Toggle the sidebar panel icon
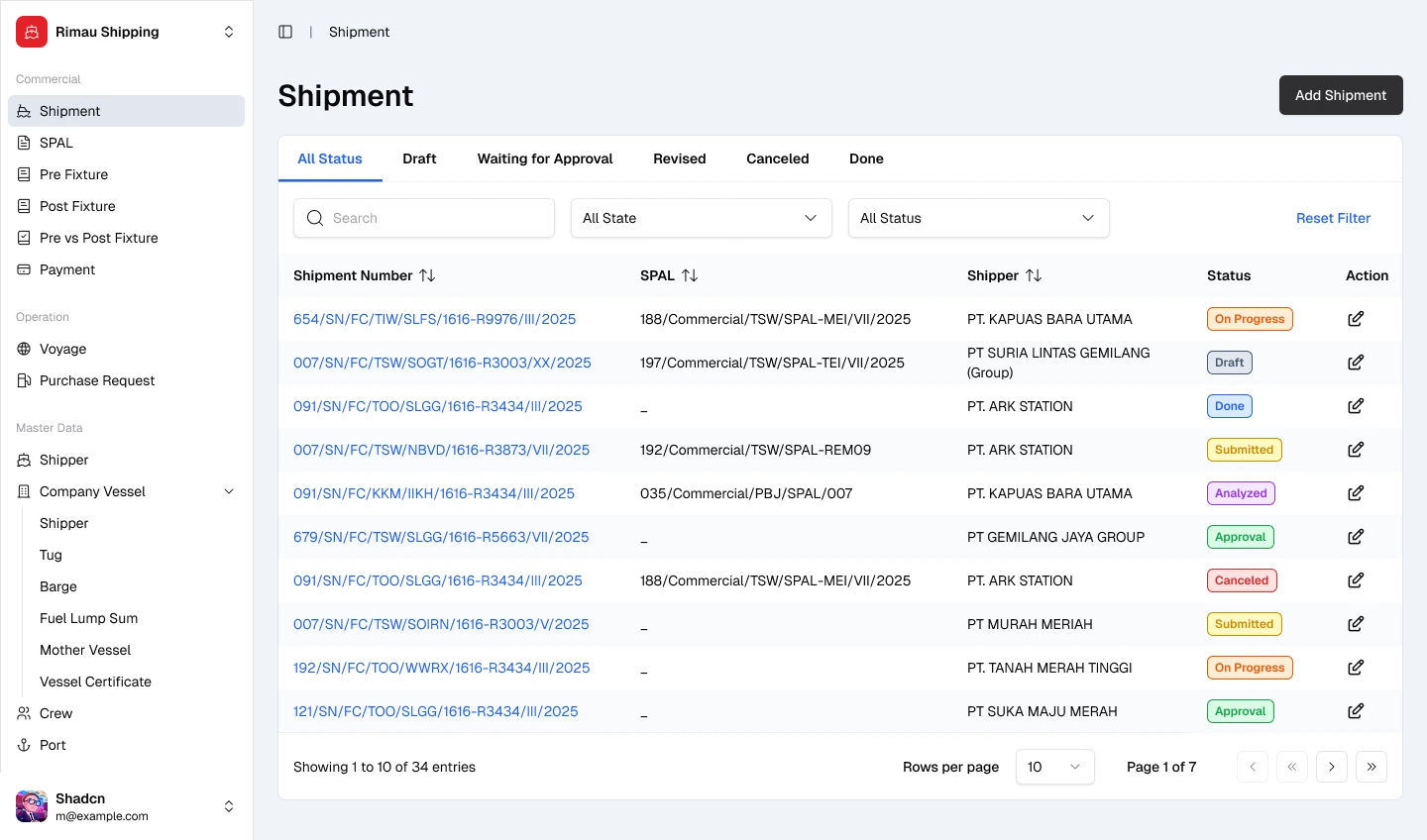 pos(285,32)
